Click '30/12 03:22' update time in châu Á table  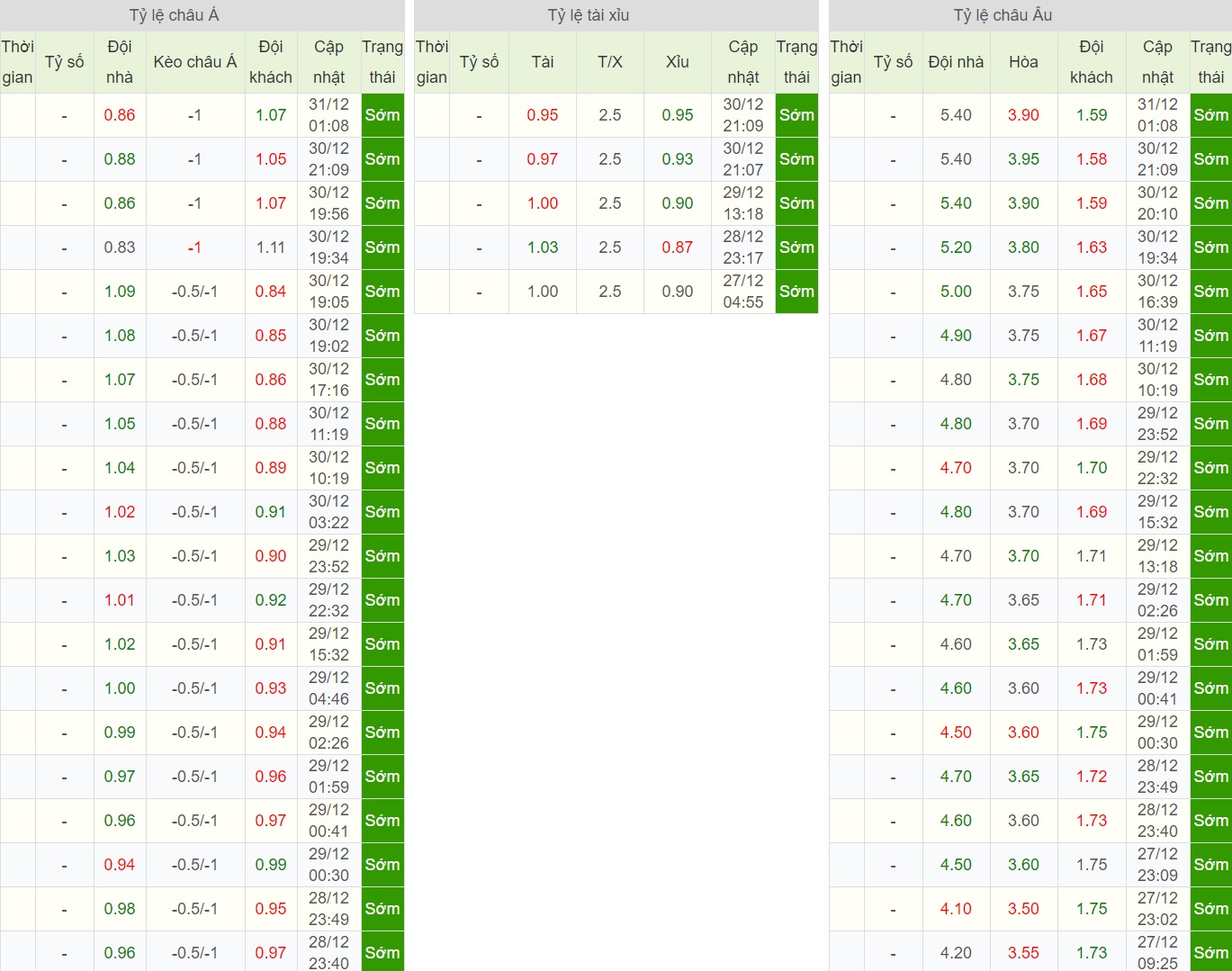(x=328, y=512)
